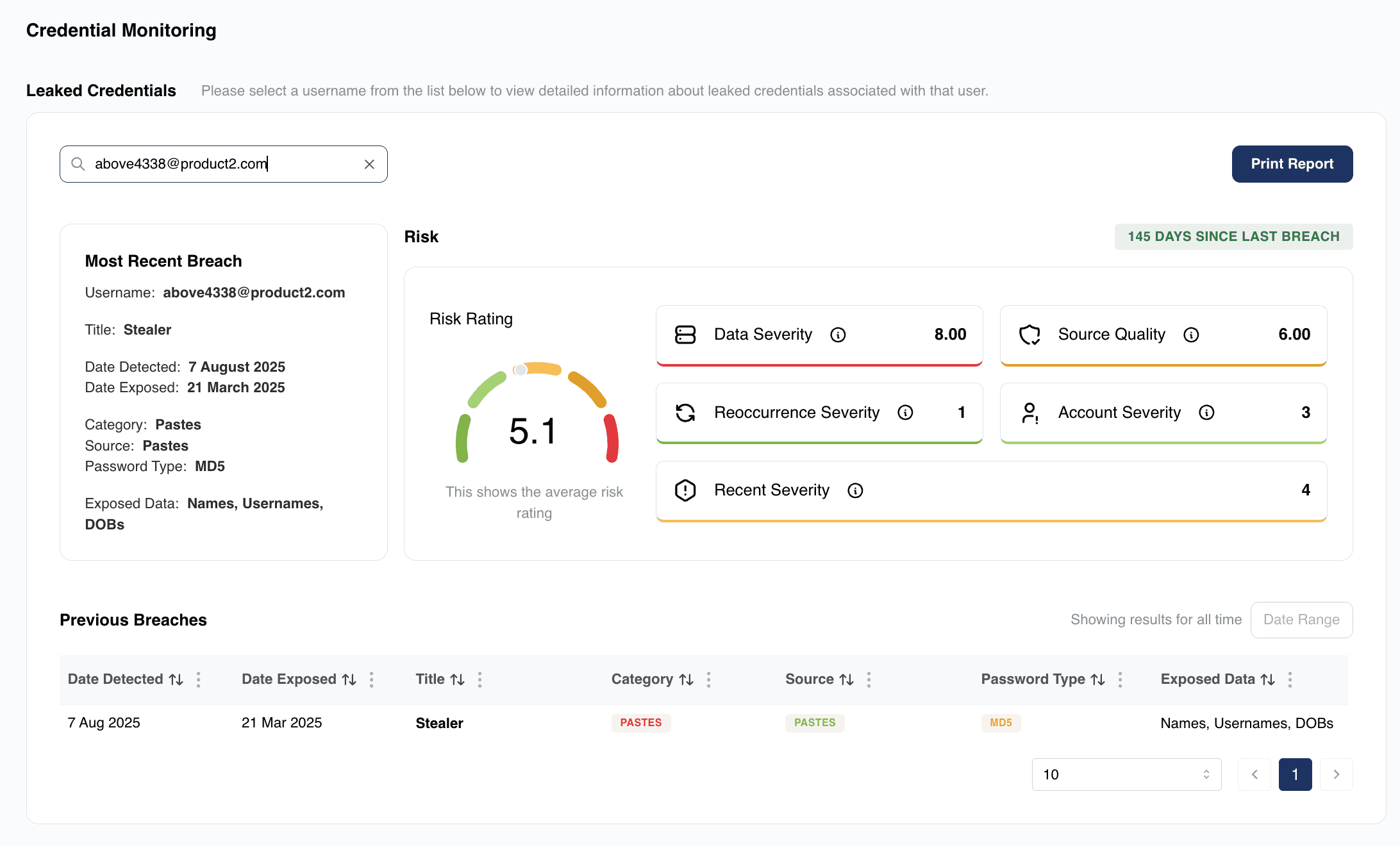Click the Source Quality info icon
1400x846 pixels.
[1191, 335]
